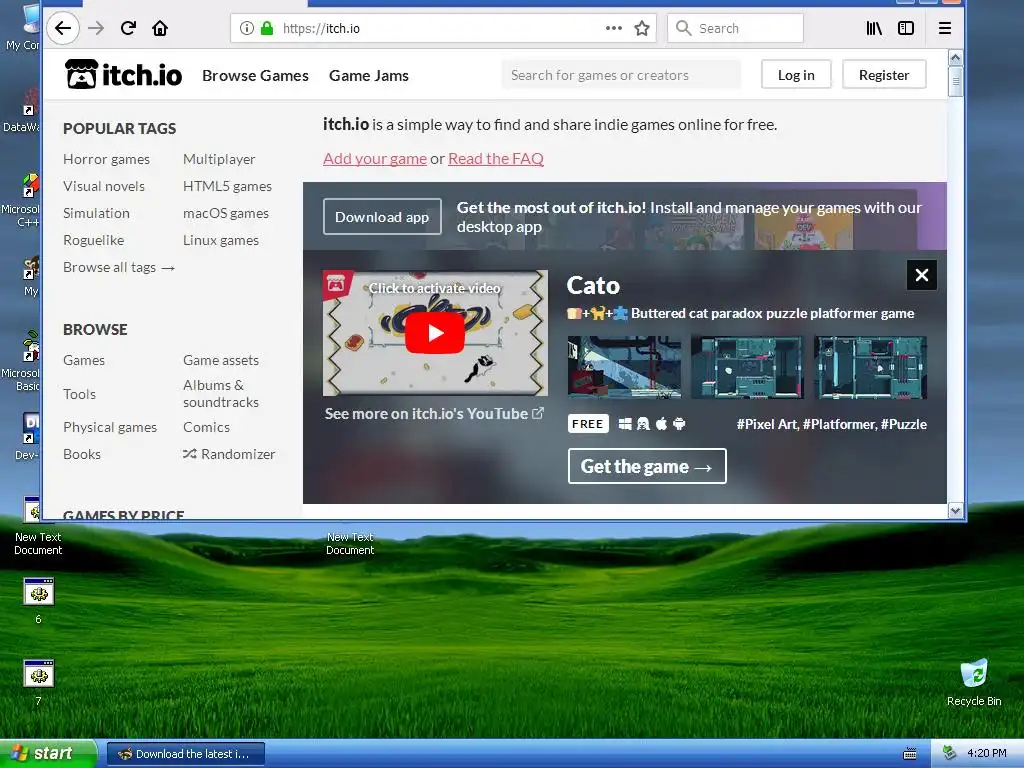Open the Multiplayer tag

(219, 159)
